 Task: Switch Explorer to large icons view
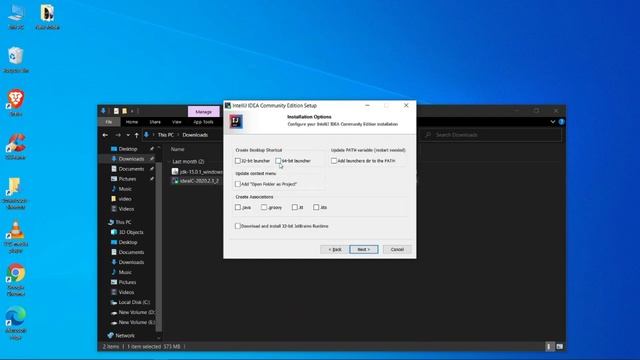tap(560, 347)
